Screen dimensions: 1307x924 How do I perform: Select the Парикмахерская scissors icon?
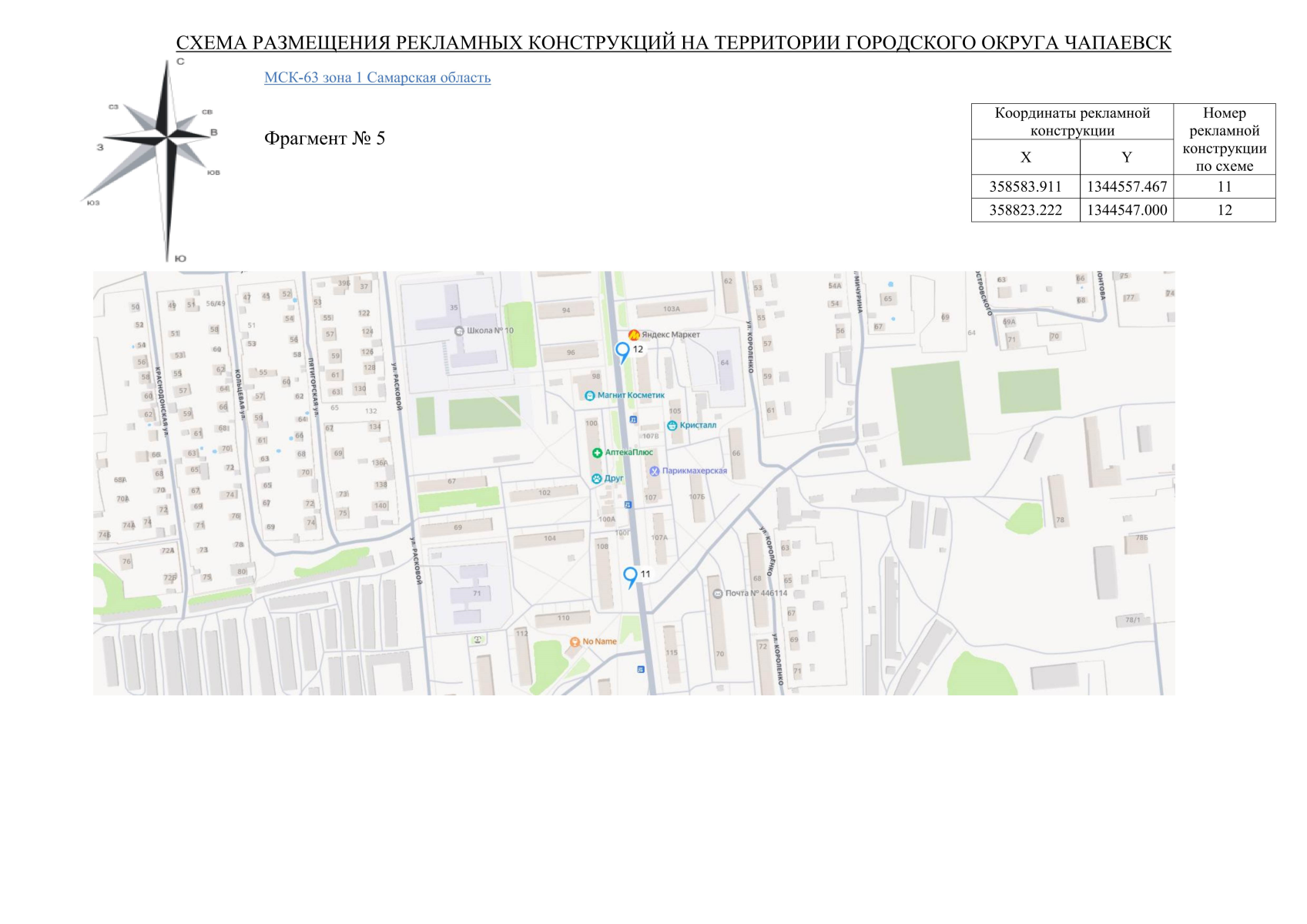(x=654, y=471)
